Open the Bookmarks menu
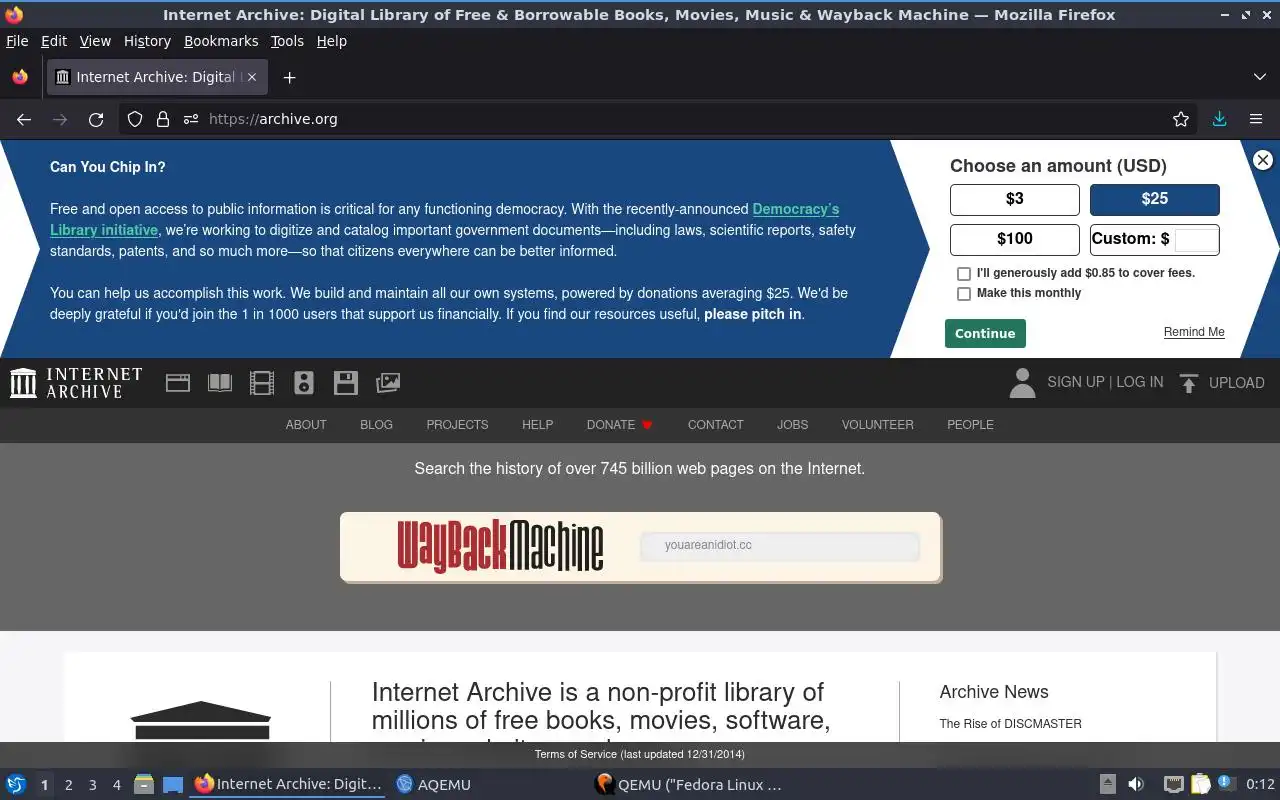This screenshot has height=800, width=1280. [x=221, y=41]
